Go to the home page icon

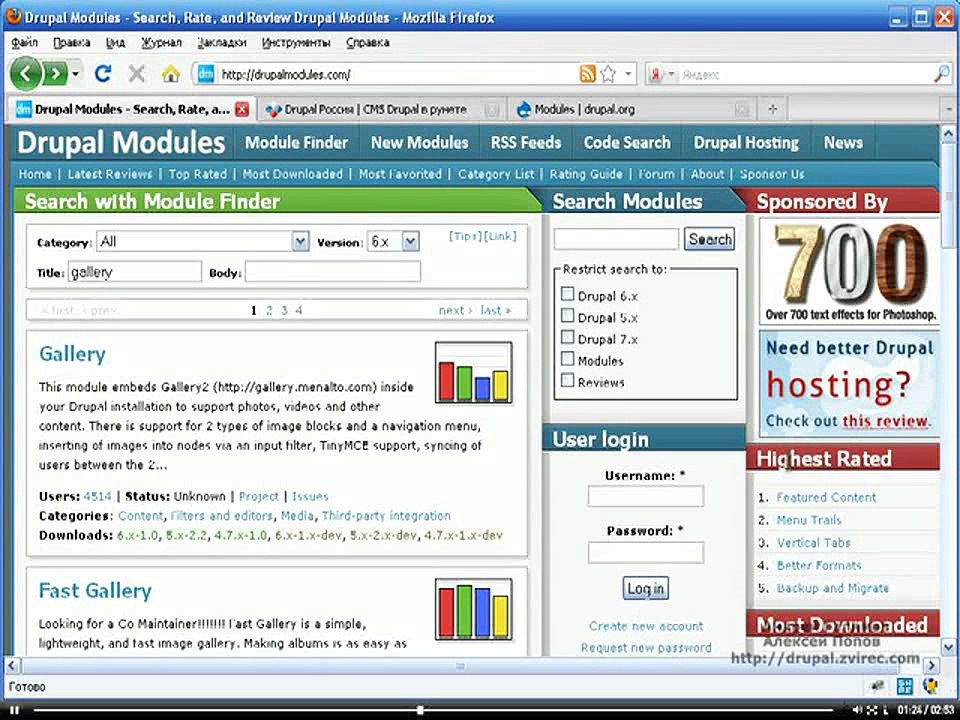[171, 74]
